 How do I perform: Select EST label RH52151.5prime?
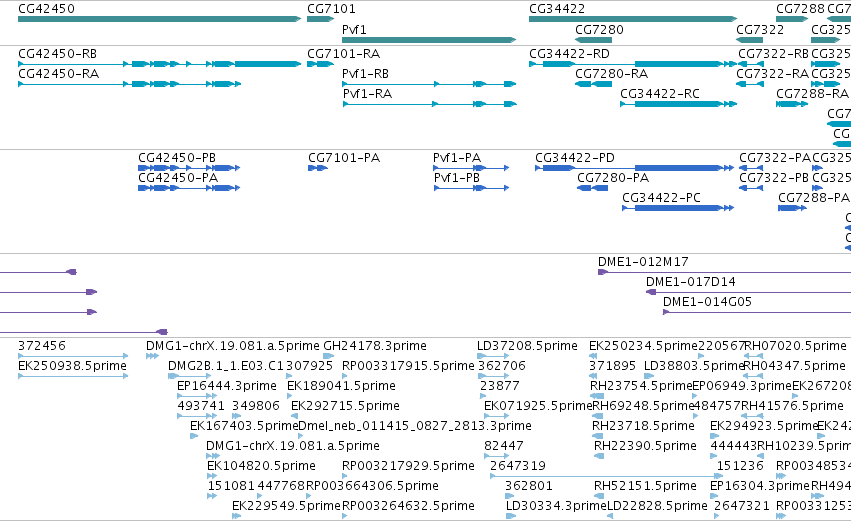[645, 487]
